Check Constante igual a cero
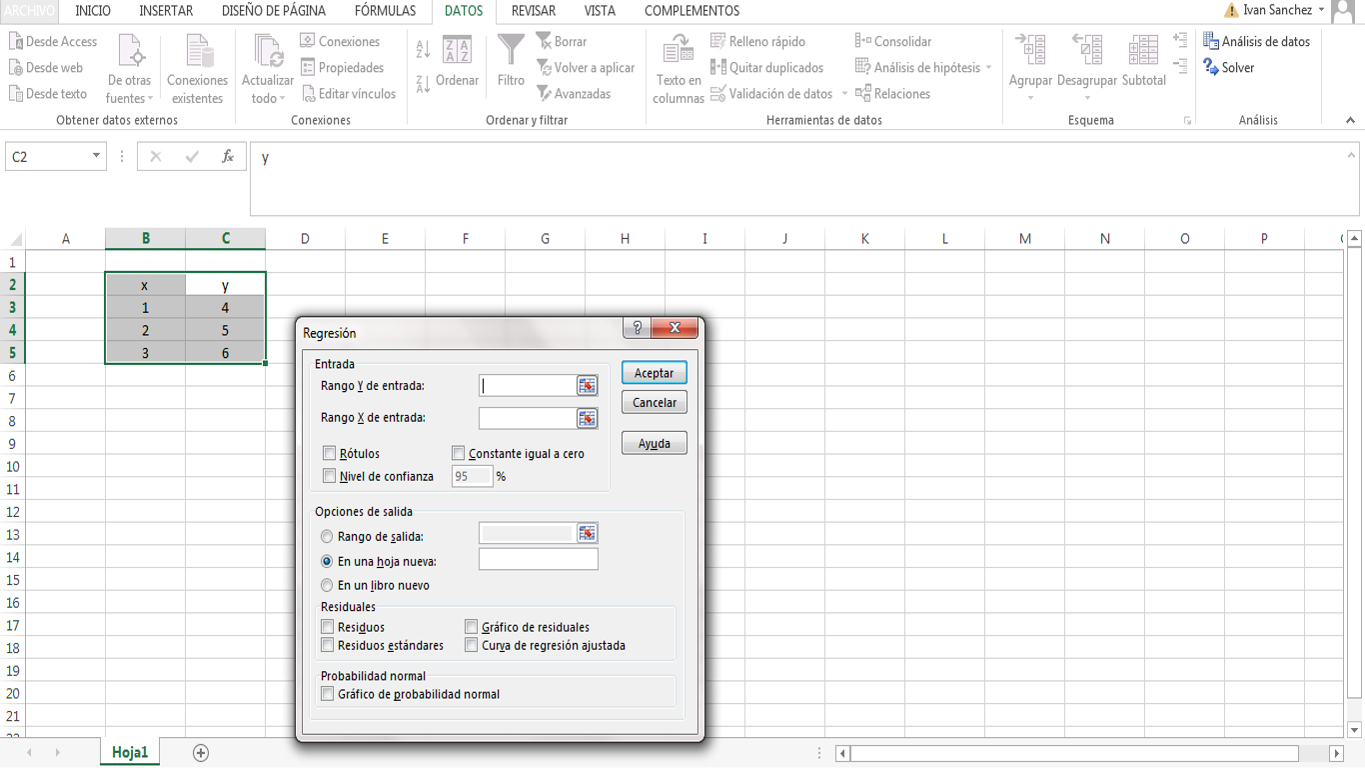The height and width of the screenshot is (768, 1365). 458,454
